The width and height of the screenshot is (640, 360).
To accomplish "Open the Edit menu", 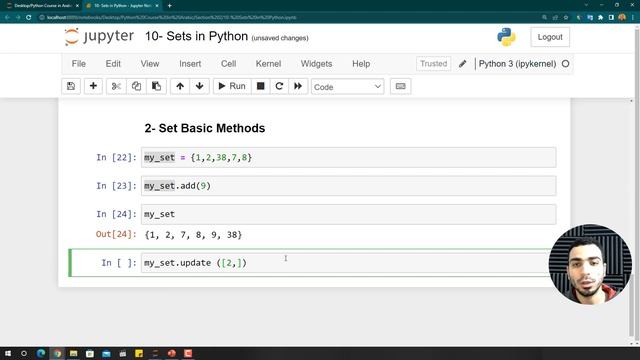I will 113,64.
